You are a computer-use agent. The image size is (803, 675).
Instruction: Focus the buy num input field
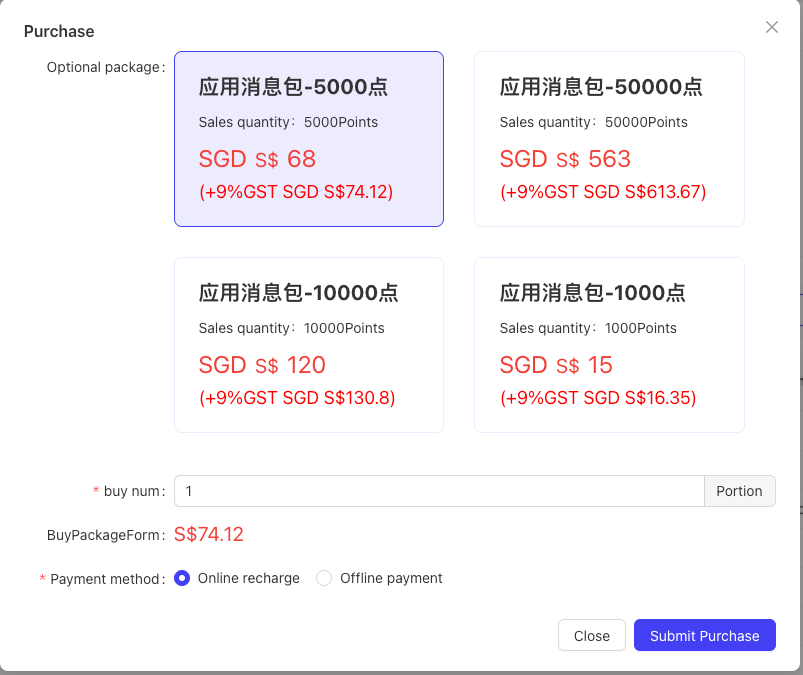(x=439, y=491)
